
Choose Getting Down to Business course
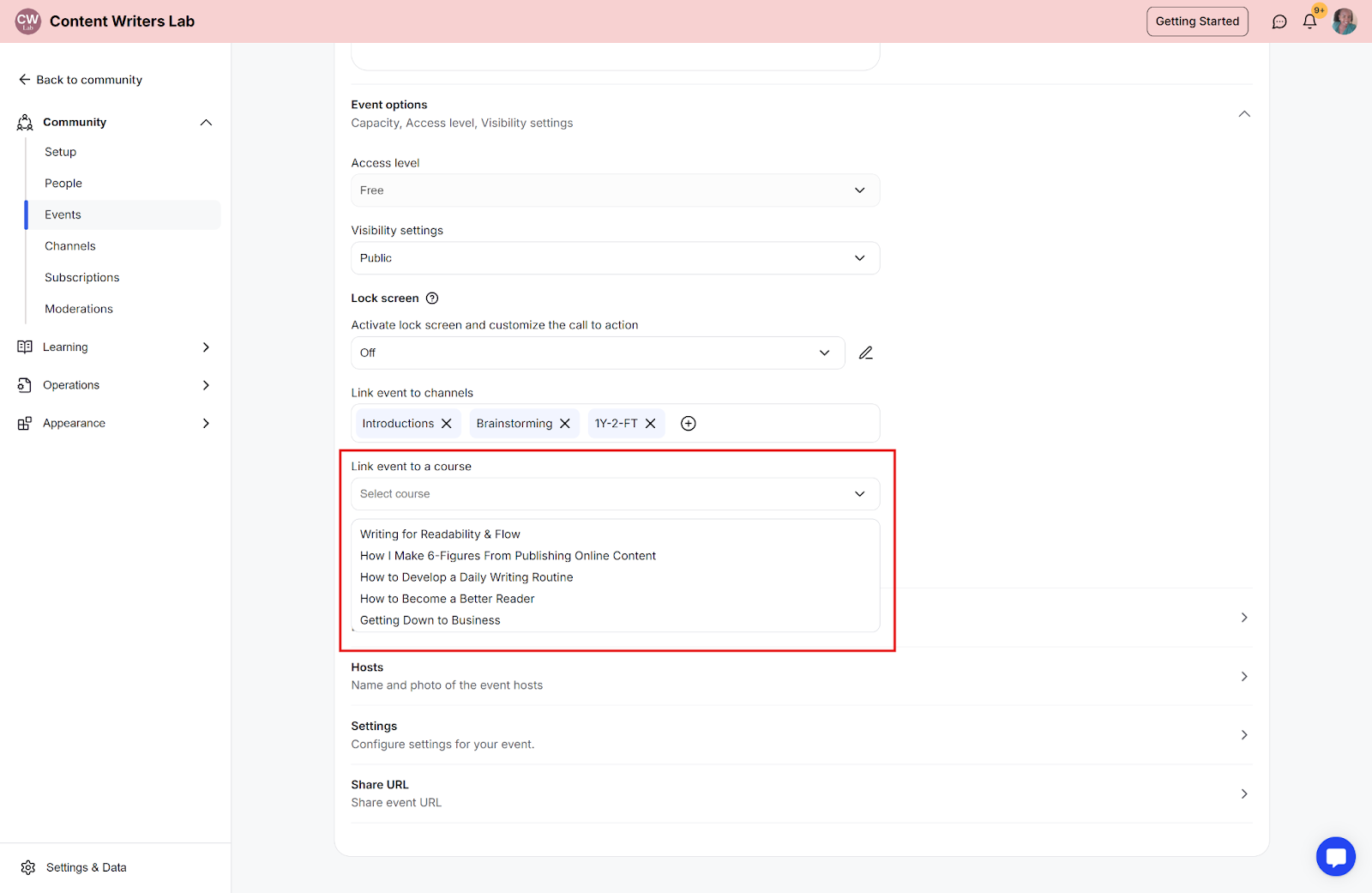(x=430, y=620)
